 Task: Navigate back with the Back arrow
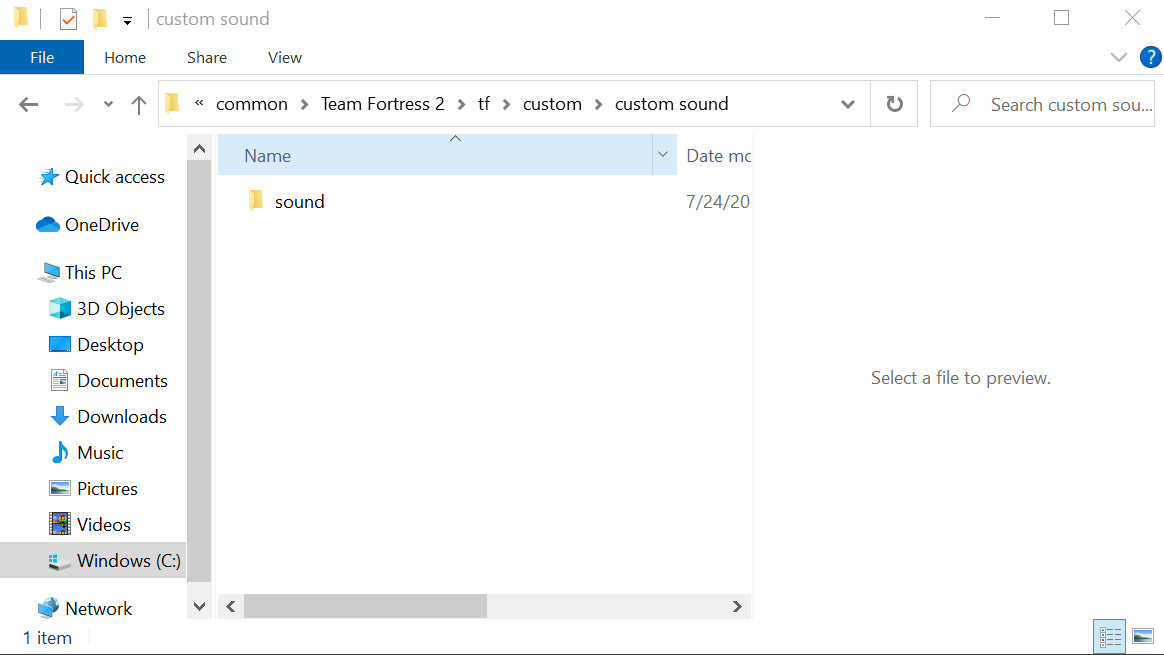point(28,103)
